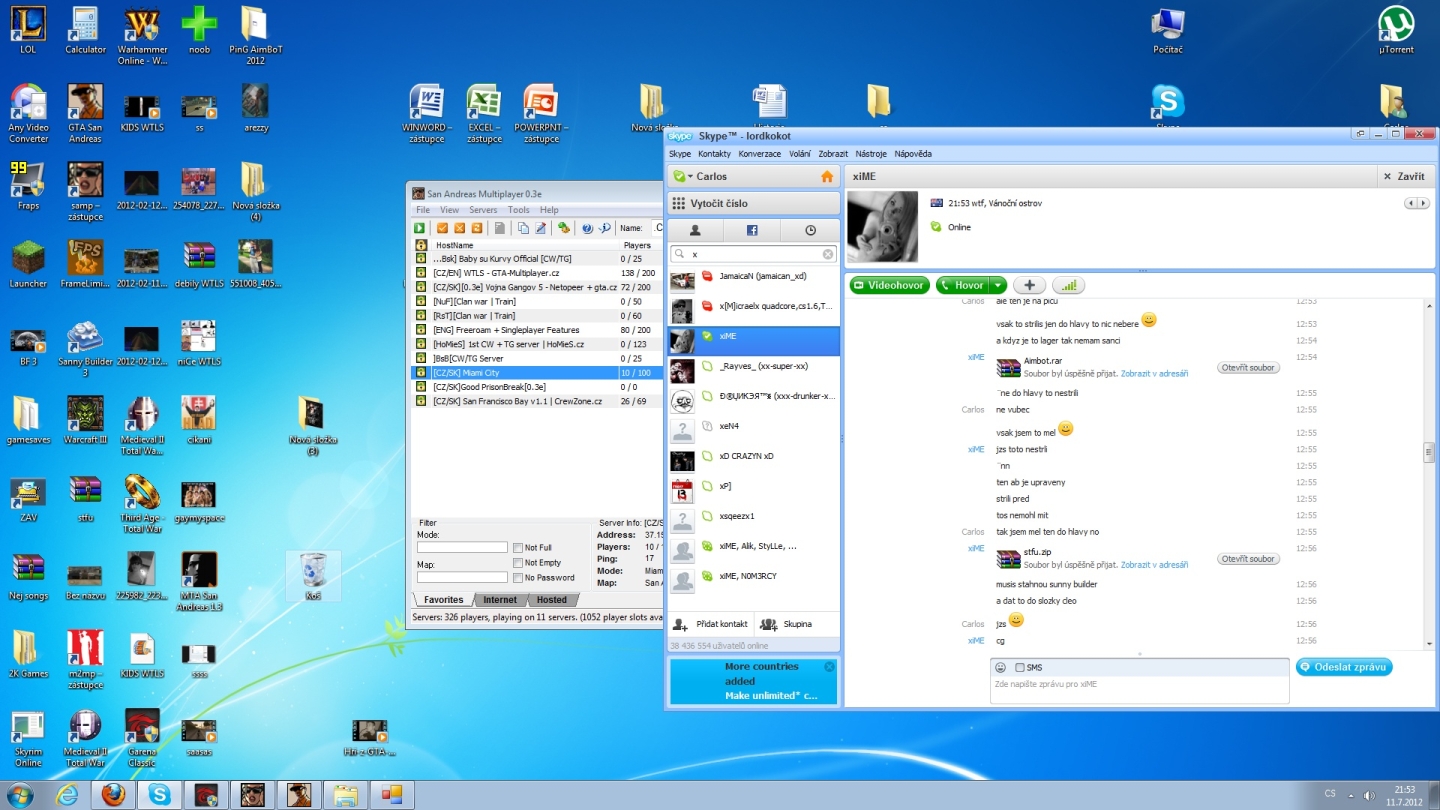Click the orange checkmark Add Server icon in SA-MP
Viewport: 1440px width, 810px height.
coord(442,228)
